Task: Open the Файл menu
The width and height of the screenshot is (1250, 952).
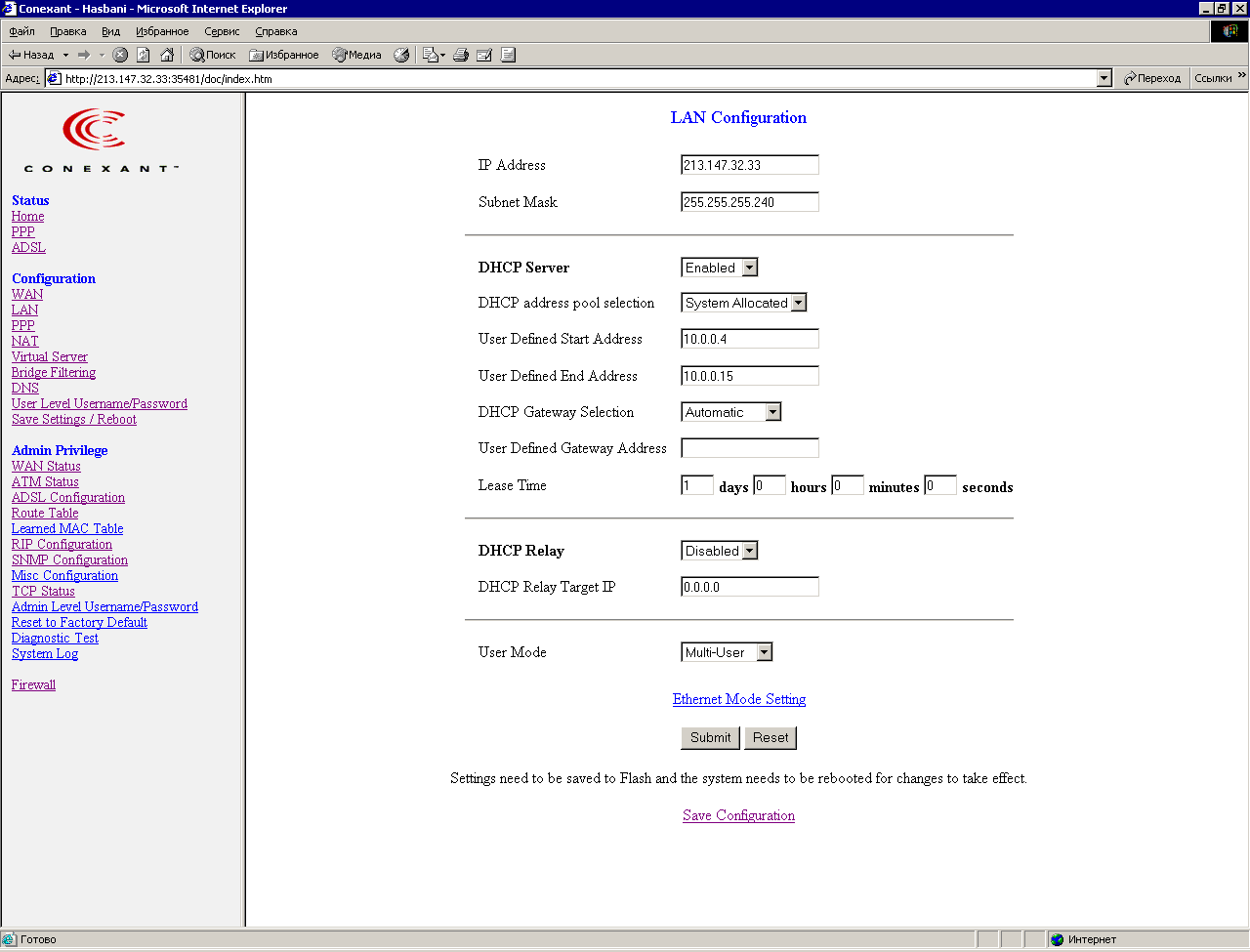Action: point(21,31)
